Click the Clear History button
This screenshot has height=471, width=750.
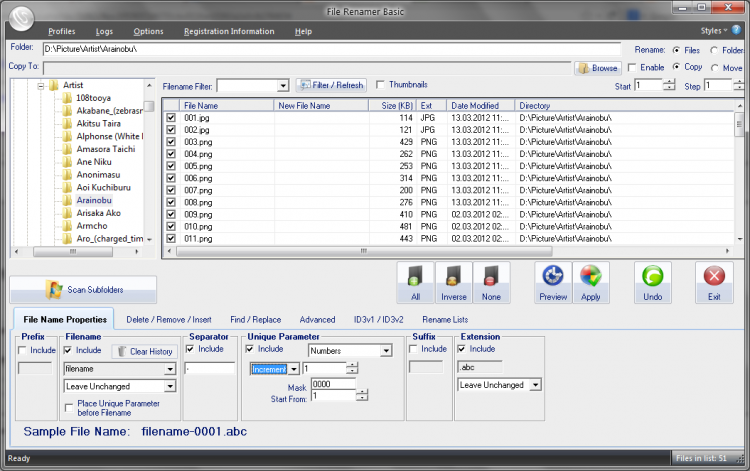tap(144, 351)
